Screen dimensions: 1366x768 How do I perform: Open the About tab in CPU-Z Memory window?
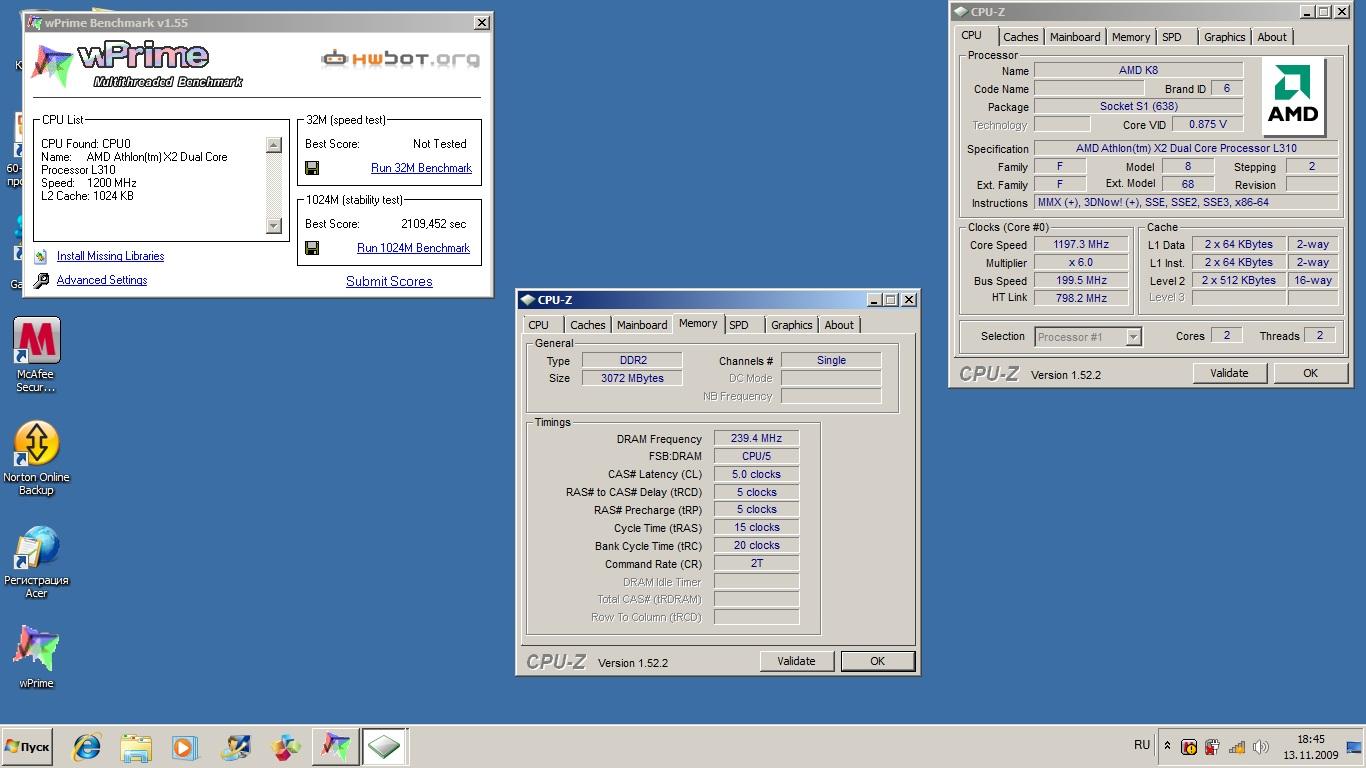point(839,325)
